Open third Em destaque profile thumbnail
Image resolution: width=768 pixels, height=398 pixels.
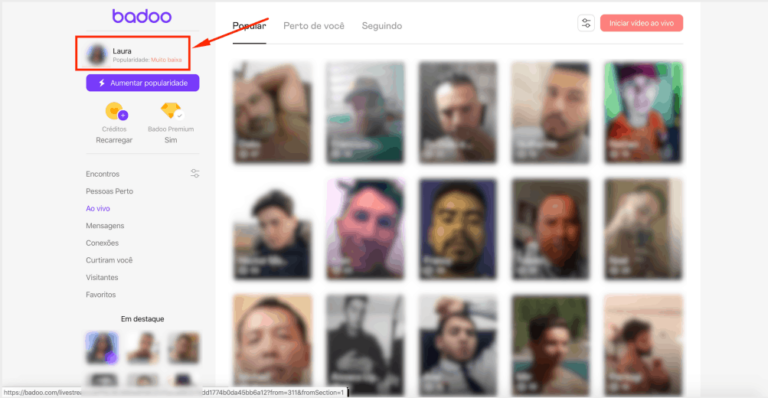184,348
